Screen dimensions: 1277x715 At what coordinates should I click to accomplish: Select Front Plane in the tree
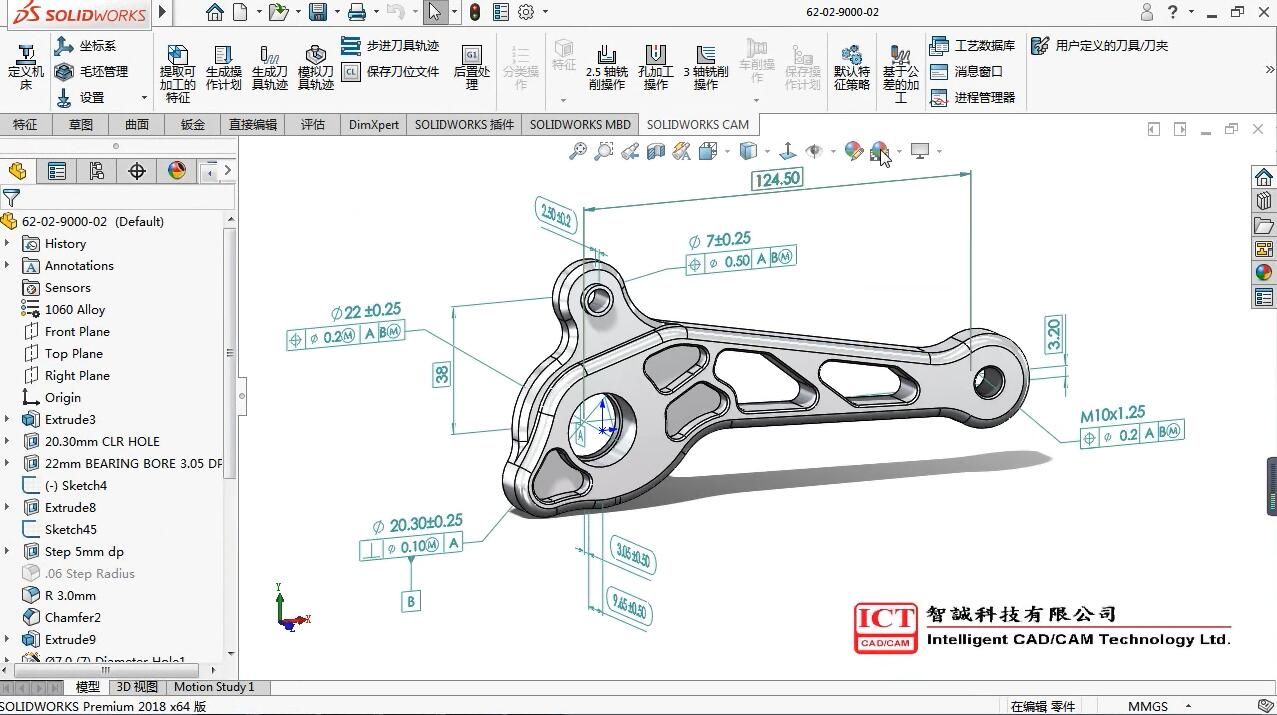coord(77,332)
